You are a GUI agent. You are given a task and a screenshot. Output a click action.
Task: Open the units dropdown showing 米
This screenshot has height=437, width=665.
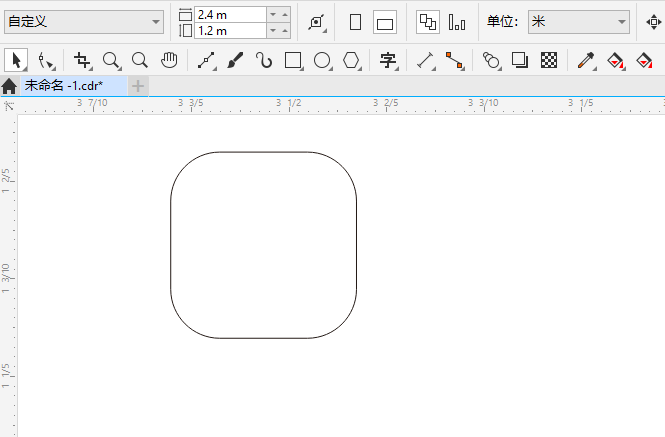(578, 22)
